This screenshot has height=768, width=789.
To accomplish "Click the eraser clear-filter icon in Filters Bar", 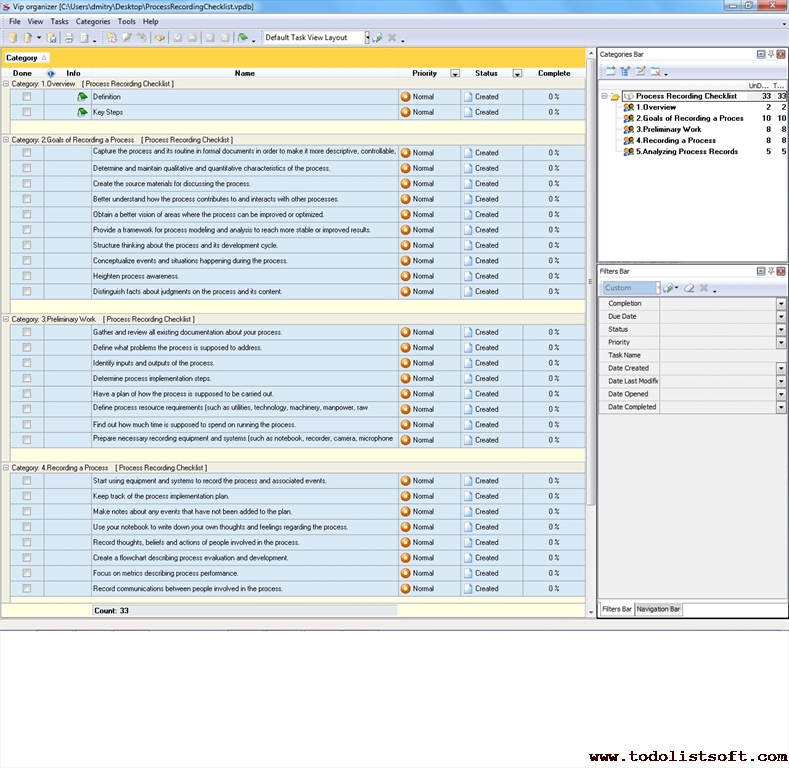I will (688, 288).
